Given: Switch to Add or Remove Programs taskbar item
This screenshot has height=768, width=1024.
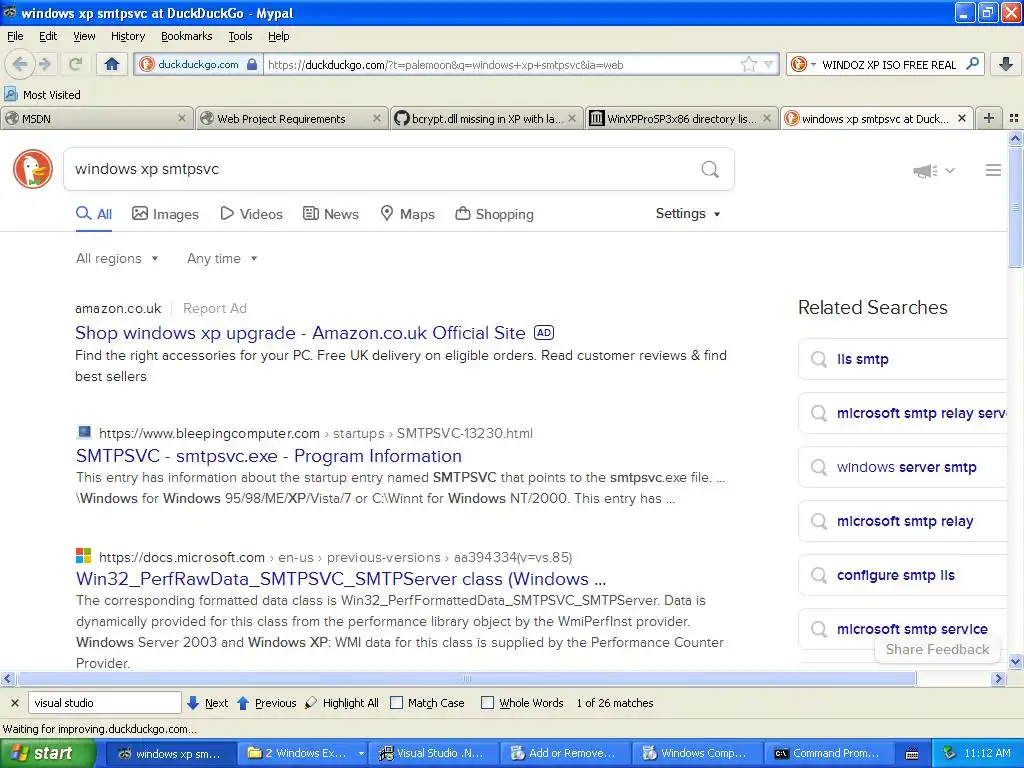Looking at the screenshot, I should click(564, 753).
